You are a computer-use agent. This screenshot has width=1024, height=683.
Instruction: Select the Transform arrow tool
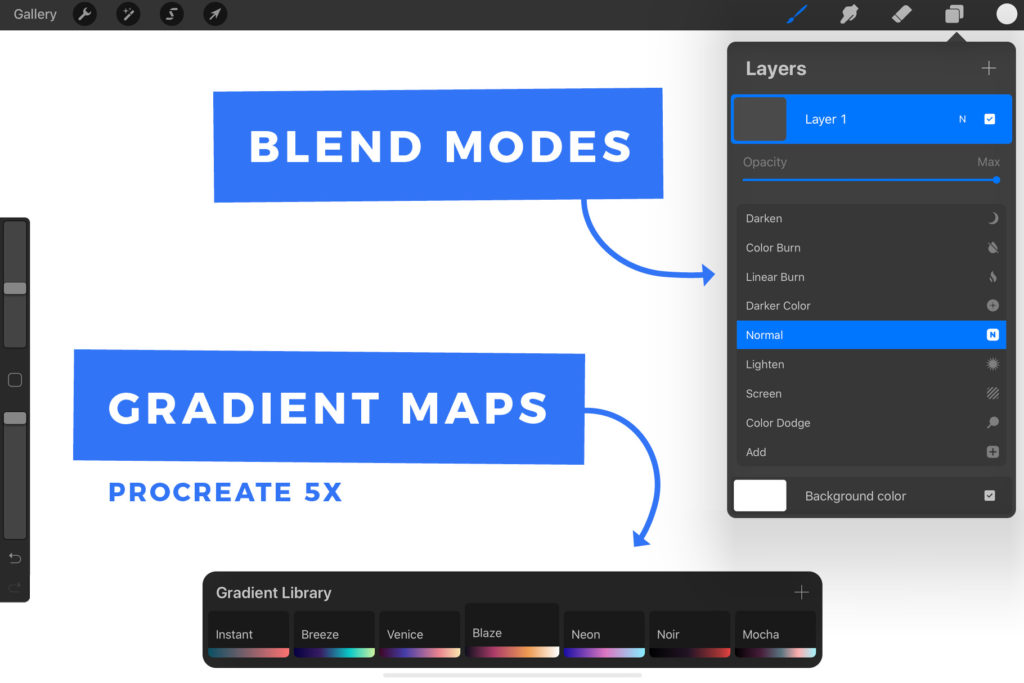pos(214,14)
